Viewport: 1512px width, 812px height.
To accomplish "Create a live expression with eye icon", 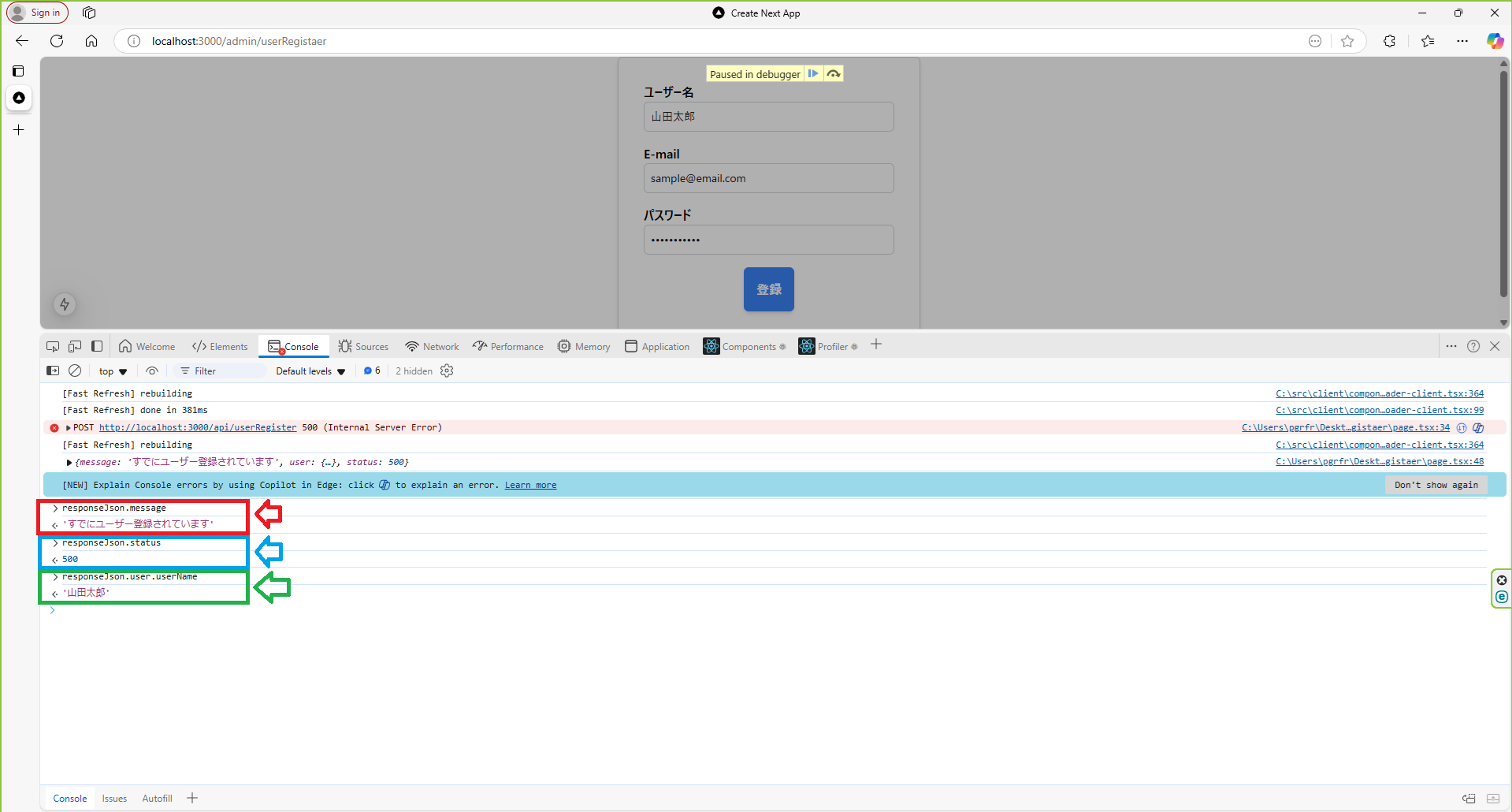I will (152, 371).
